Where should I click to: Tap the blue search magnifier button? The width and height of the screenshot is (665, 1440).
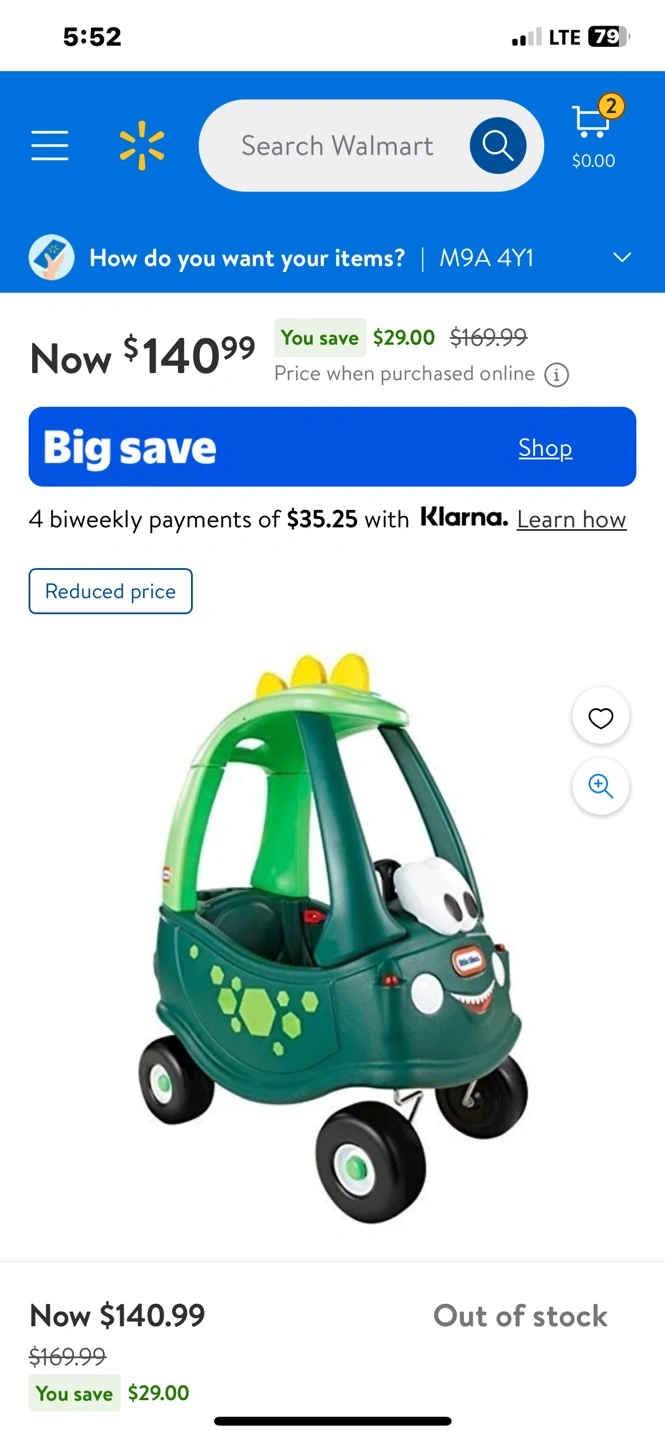498,146
